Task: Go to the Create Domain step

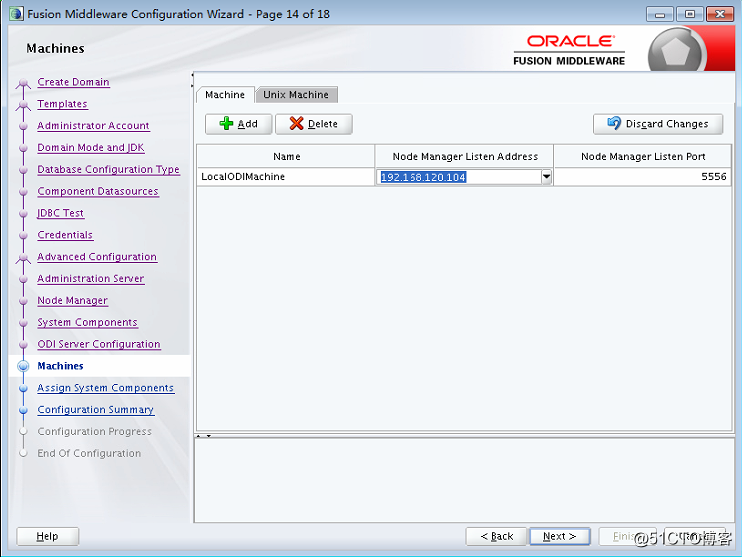Action: [x=73, y=82]
